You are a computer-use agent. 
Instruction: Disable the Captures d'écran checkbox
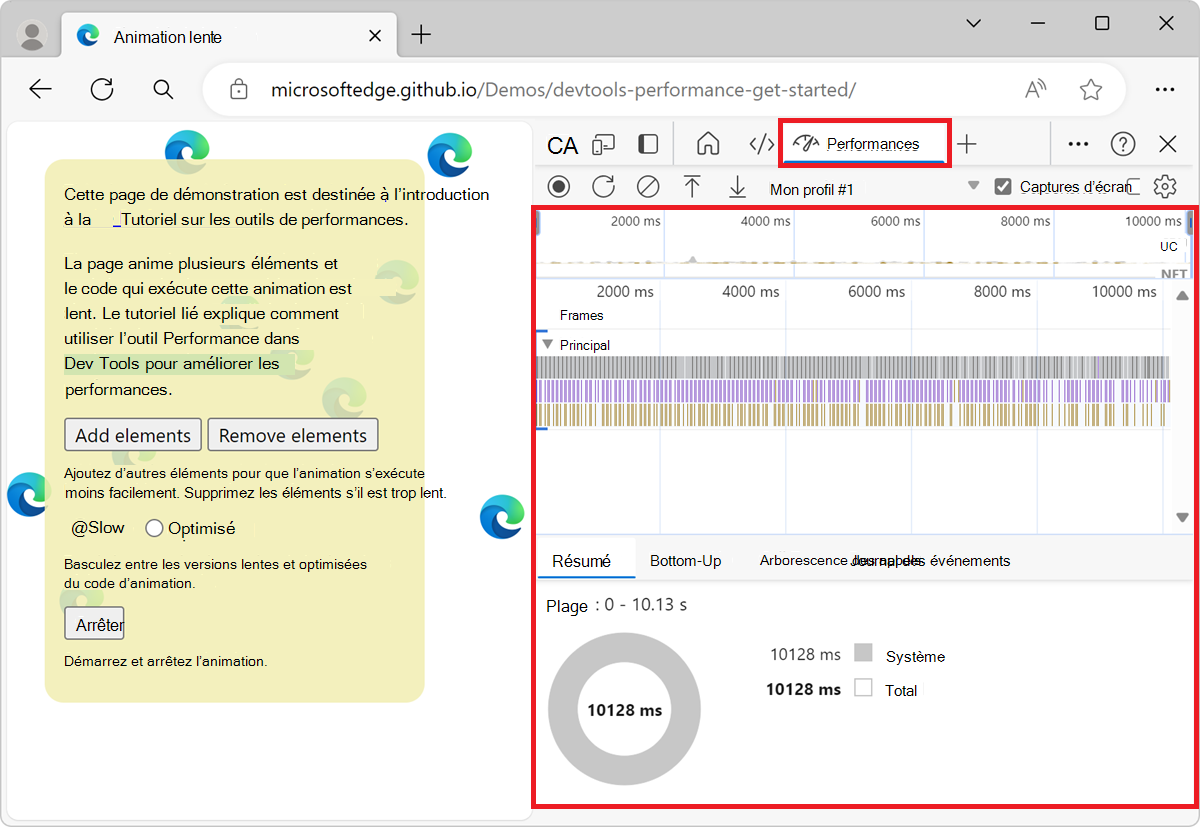[1003, 187]
